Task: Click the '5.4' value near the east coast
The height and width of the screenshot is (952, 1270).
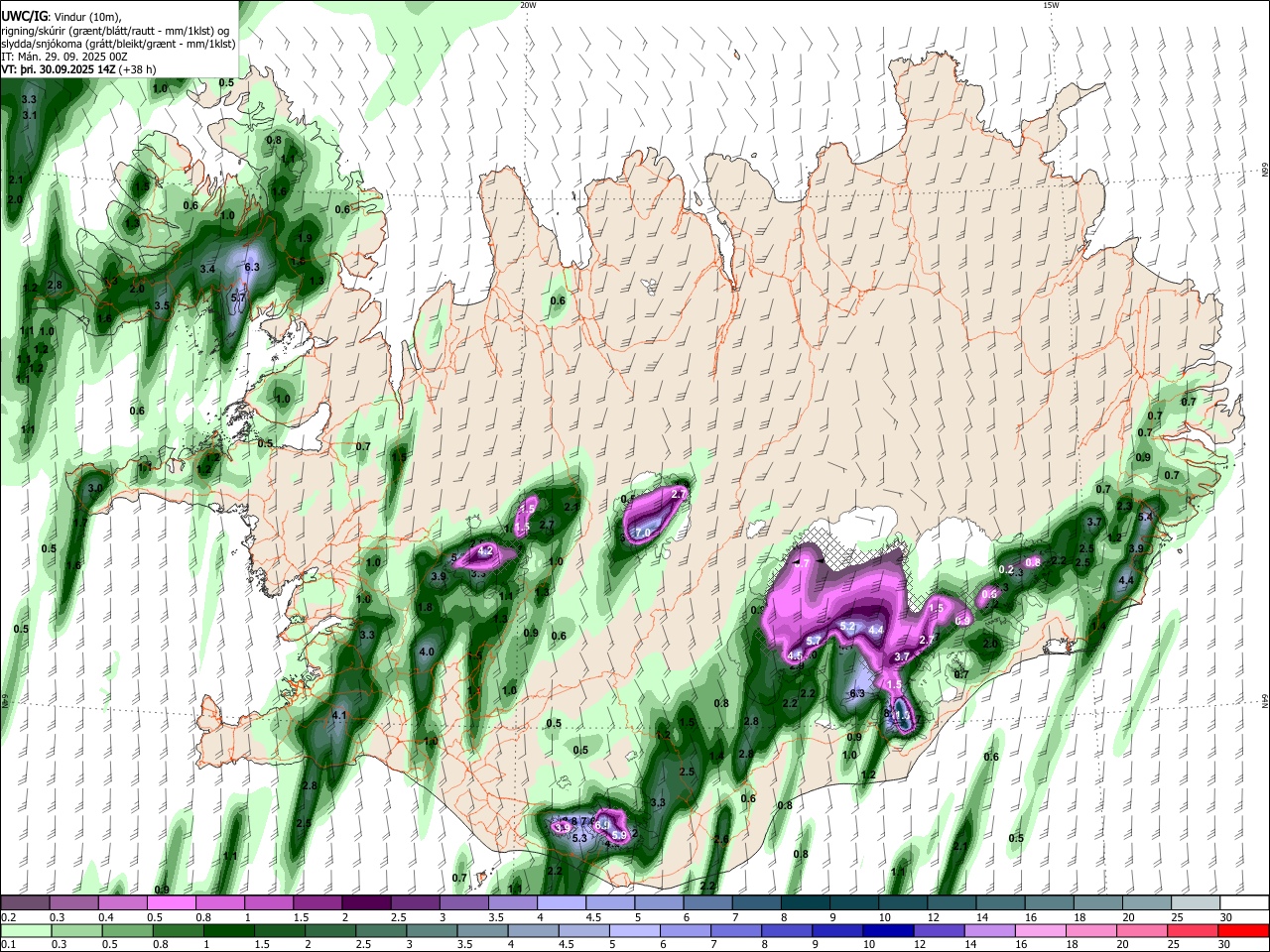Action: coord(1145,517)
